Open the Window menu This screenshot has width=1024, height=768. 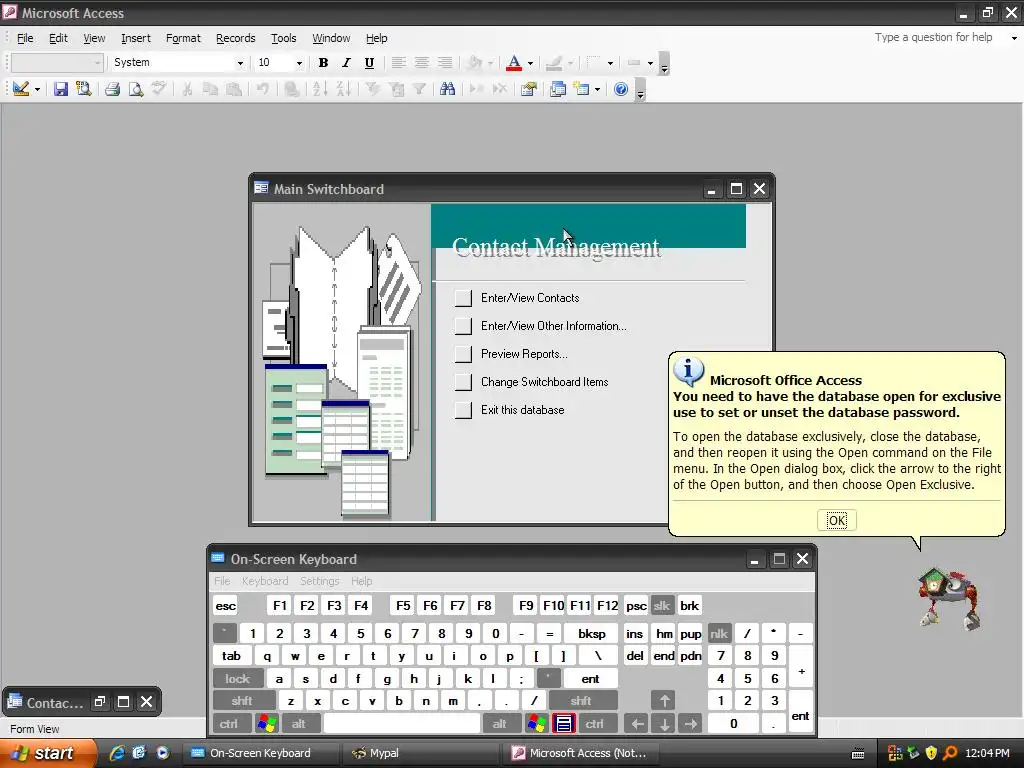click(331, 38)
